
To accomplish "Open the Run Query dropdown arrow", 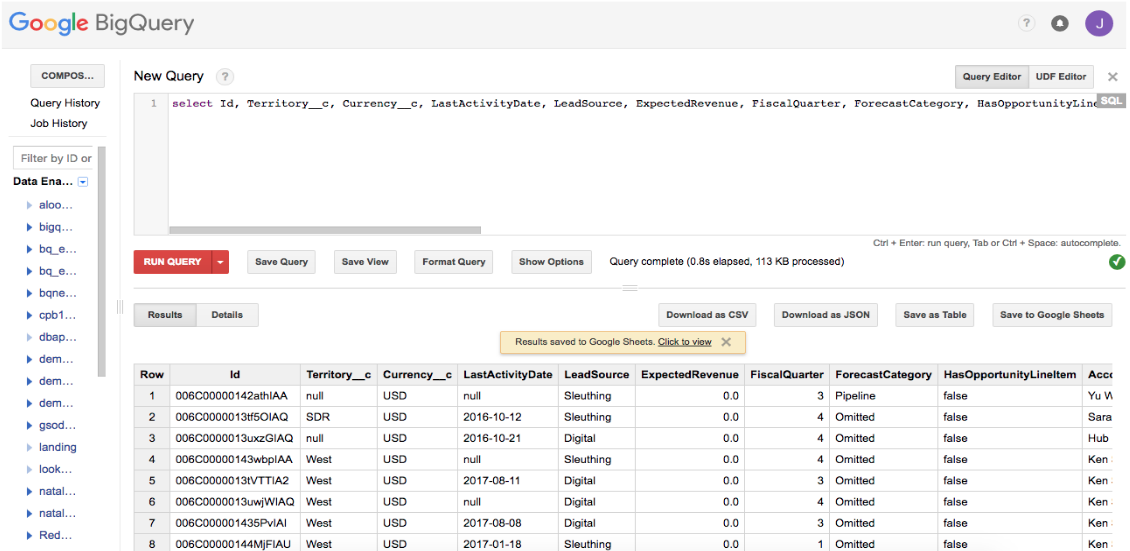I will tap(220, 262).
